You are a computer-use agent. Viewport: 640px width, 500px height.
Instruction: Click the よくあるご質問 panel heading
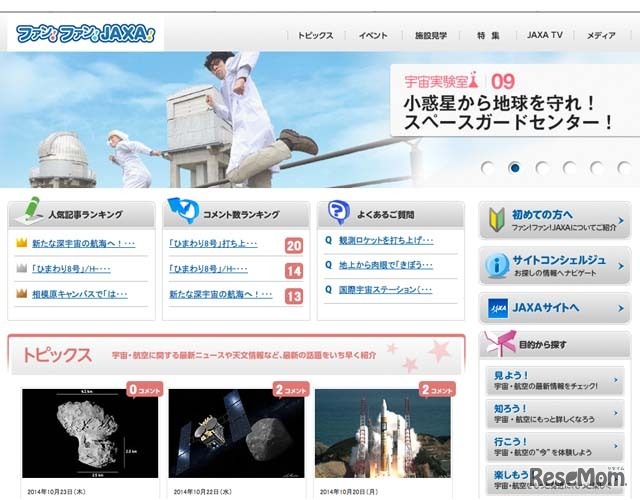(x=386, y=214)
